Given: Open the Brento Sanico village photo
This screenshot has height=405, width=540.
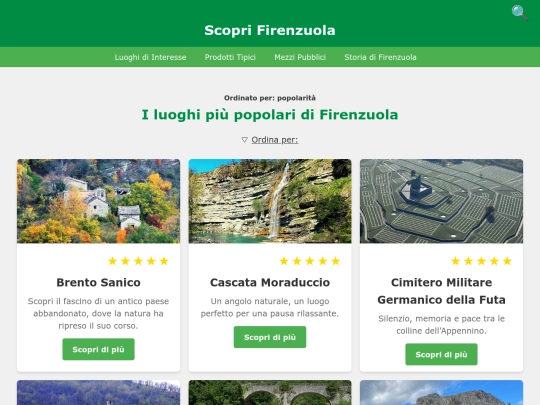Looking at the screenshot, I should (x=98, y=201).
